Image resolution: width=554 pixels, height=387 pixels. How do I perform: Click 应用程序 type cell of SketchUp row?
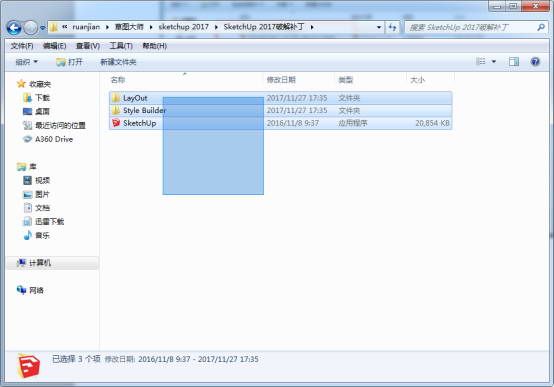[x=353, y=123]
